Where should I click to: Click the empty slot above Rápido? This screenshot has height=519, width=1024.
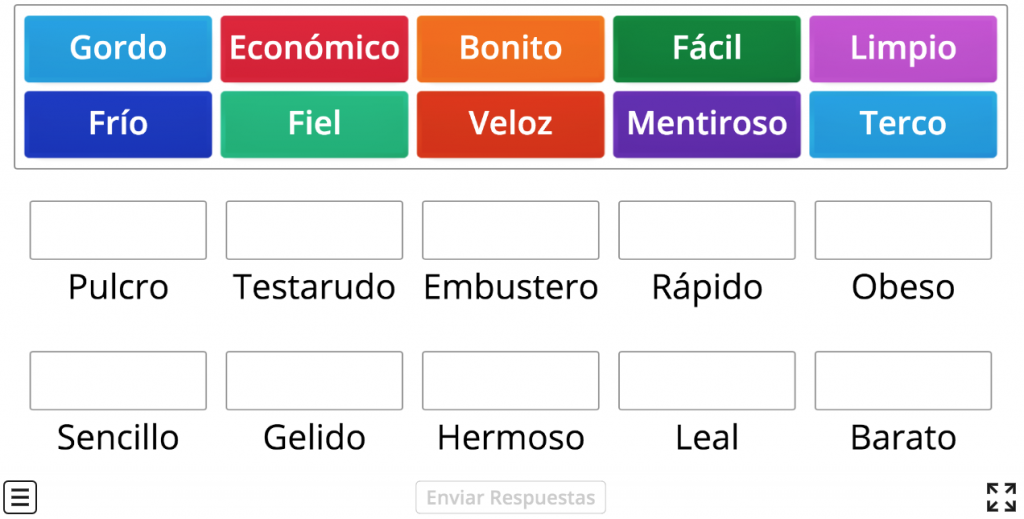[x=707, y=230]
